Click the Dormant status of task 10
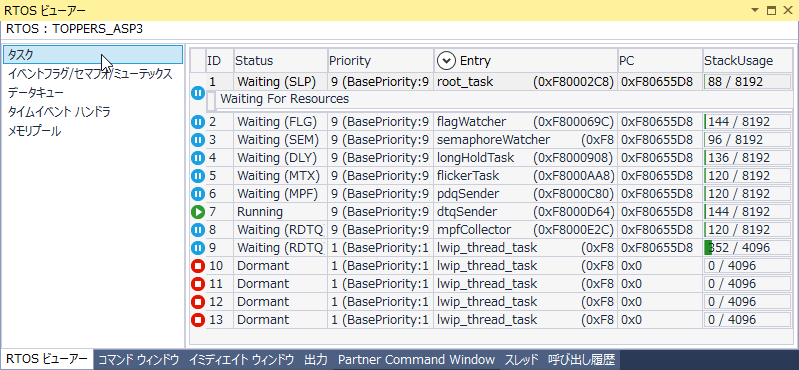Image resolution: width=799 pixels, height=370 pixels. point(280,266)
